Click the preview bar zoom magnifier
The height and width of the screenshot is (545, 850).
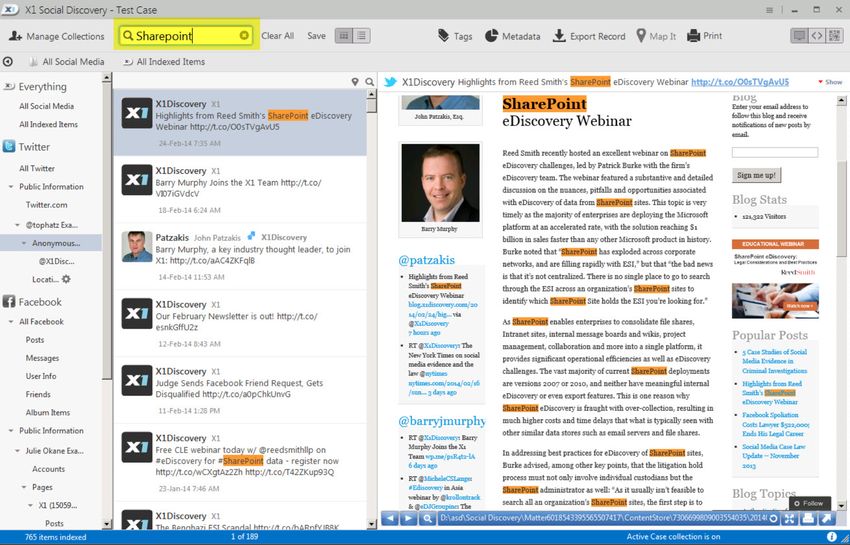[428, 518]
